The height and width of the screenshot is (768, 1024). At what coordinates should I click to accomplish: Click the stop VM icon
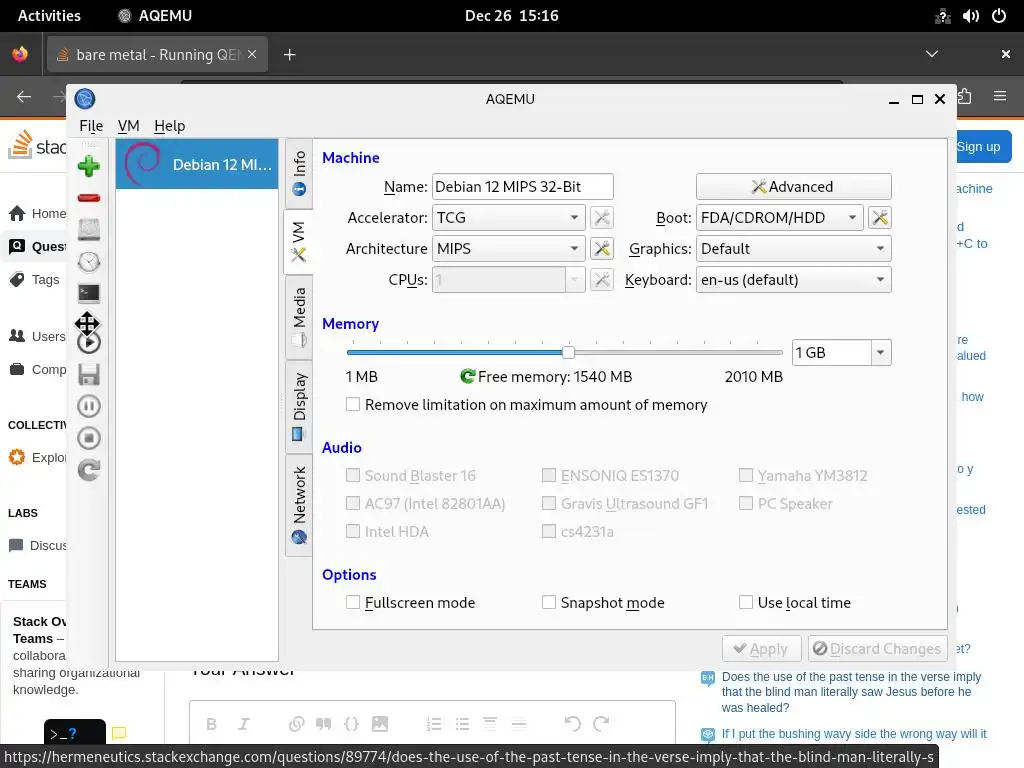point(89,438)
